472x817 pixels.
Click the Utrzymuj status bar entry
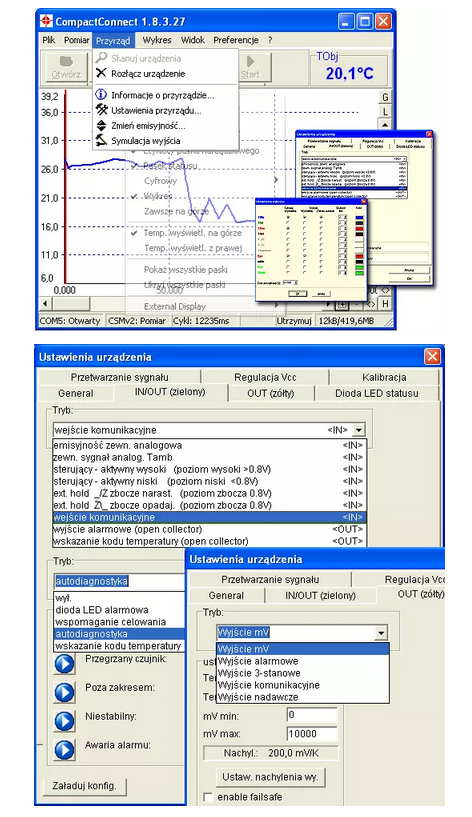tap(294, 321)
